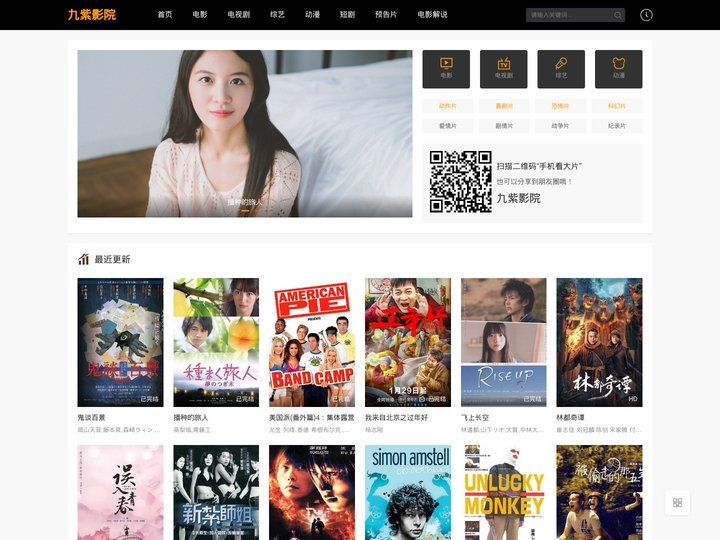The image size is (720, 540).
Task: Click the 播种的旅人 title under poster
Action: tap(191, 417)
